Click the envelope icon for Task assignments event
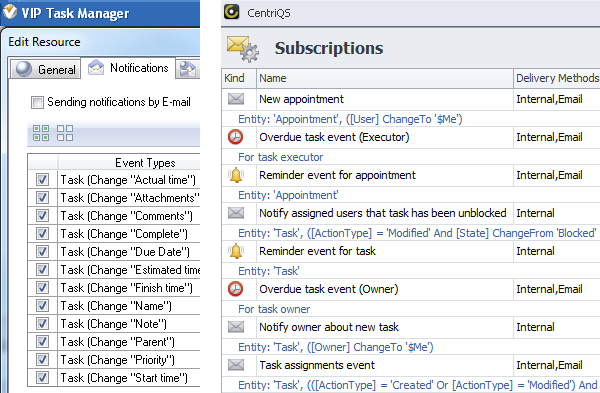The image size is (600, 393). coord(236,365)
